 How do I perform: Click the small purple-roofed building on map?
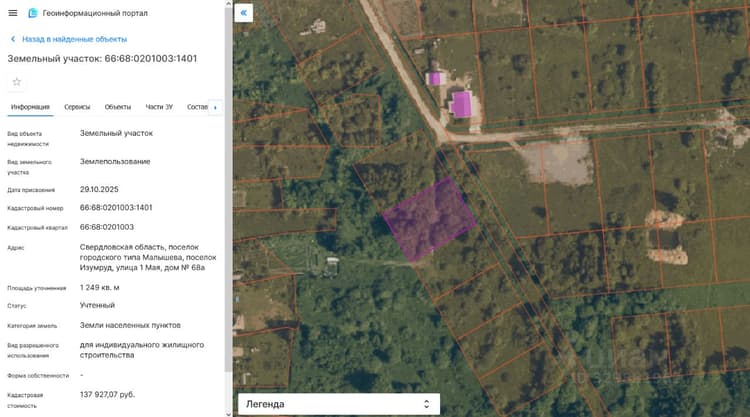435,78
